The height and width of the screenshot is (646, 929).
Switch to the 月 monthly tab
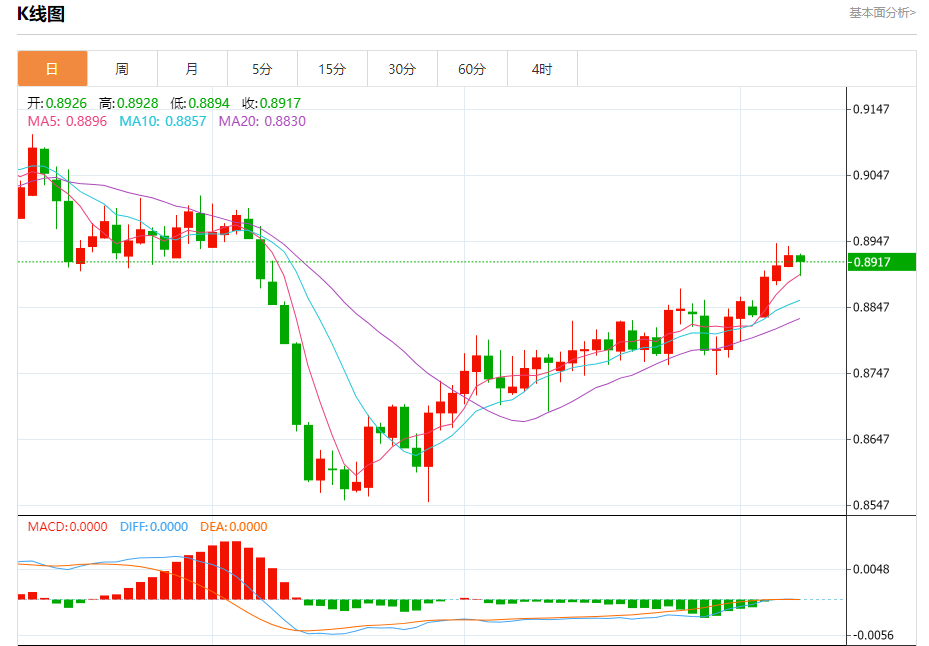pos(192,69)
